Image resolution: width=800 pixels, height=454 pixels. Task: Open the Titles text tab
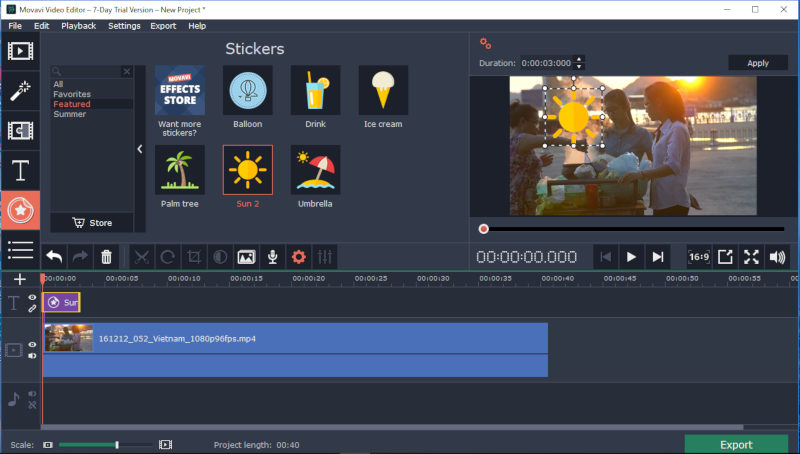pyautogui.click(x=20, y=170)
